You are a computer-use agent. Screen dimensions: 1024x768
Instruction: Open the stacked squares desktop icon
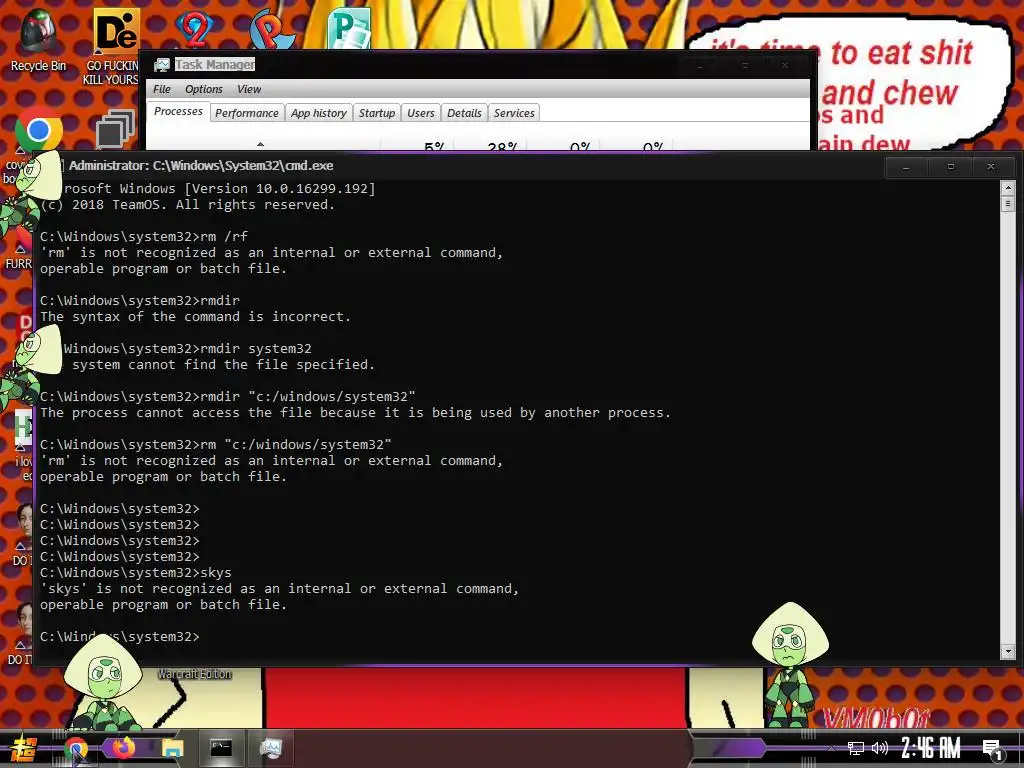(x=115, y=129)
